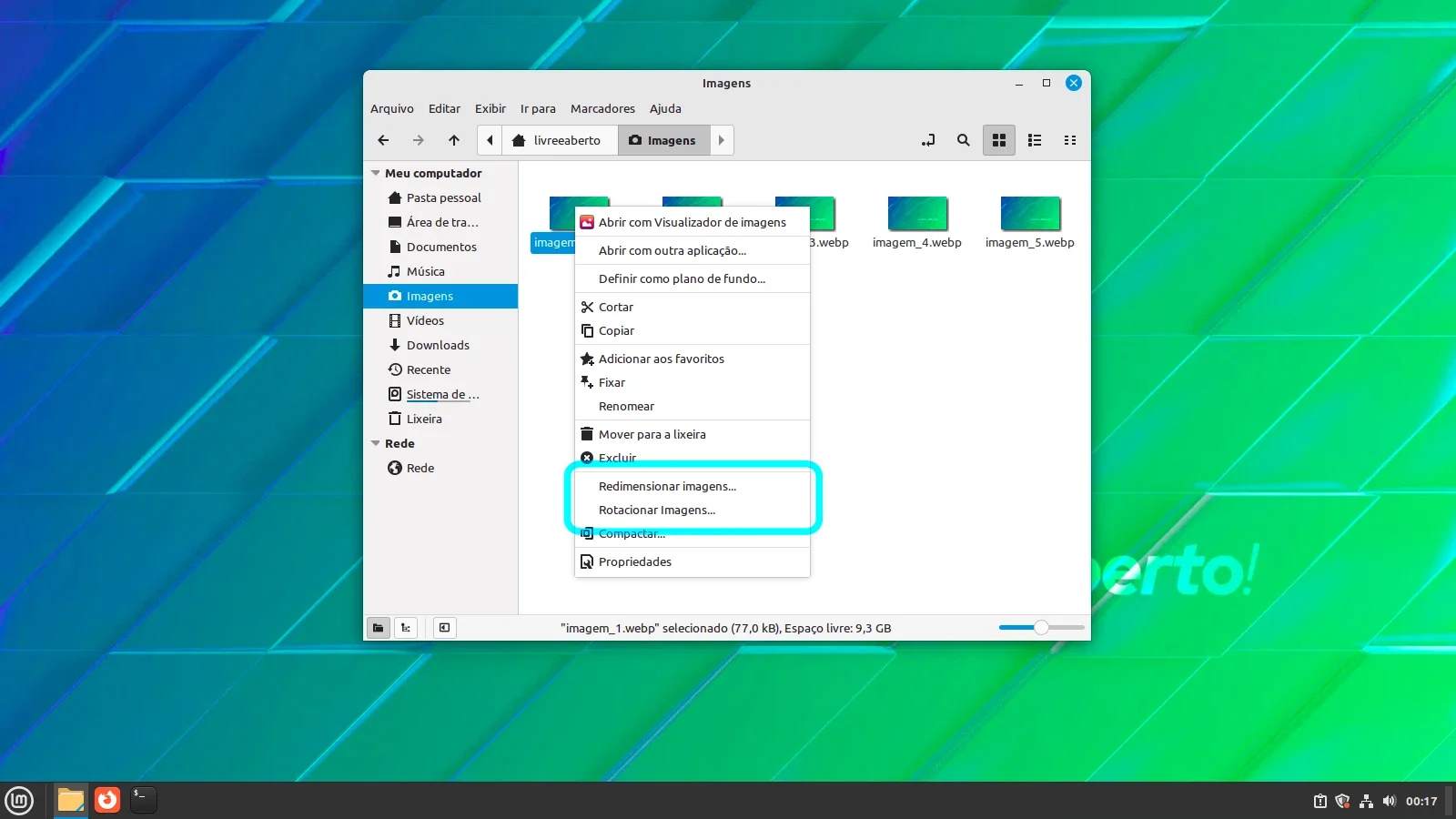Open the Exibir menu

490,108
